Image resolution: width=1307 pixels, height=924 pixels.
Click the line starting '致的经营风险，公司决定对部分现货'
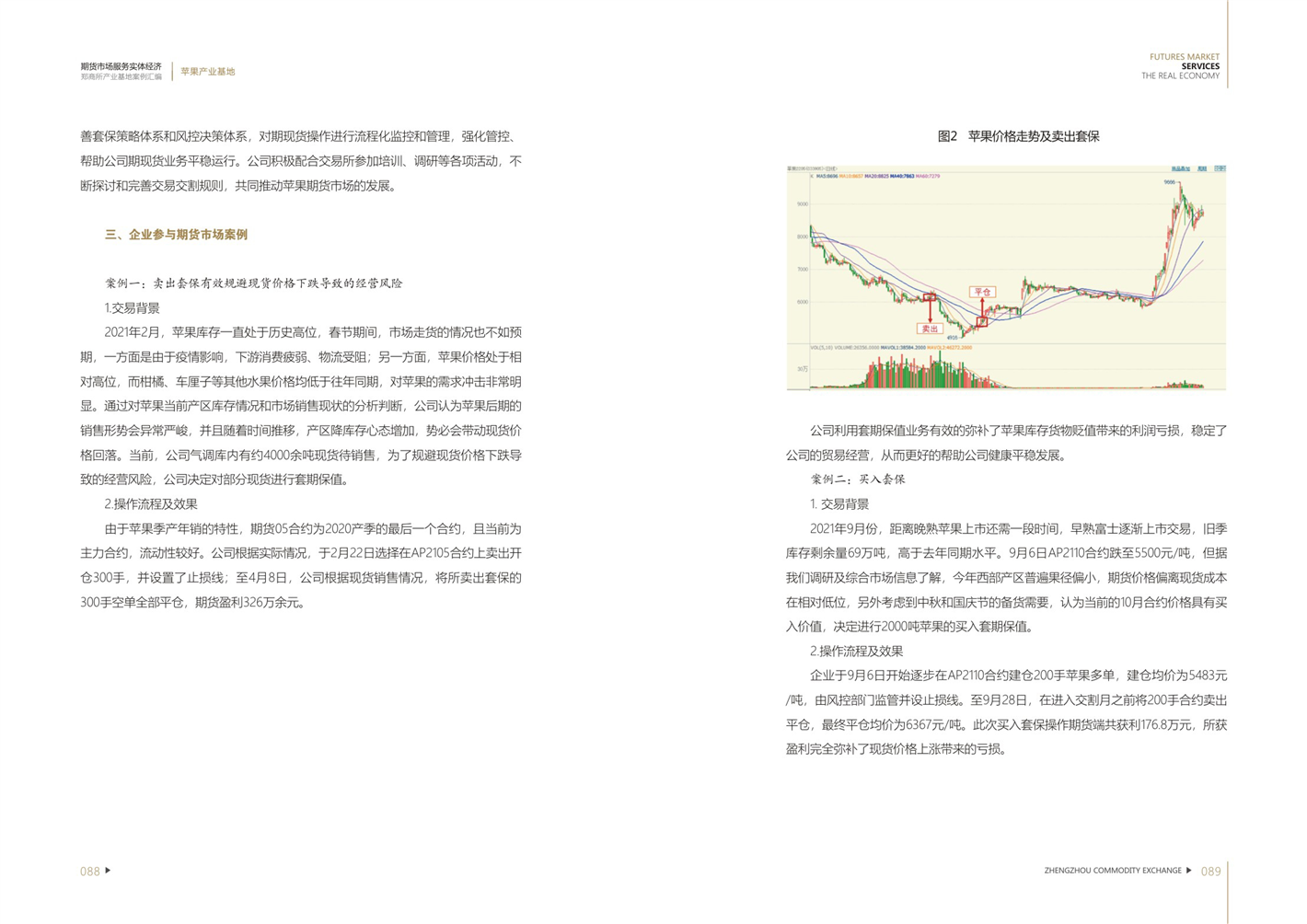(214, 479)
